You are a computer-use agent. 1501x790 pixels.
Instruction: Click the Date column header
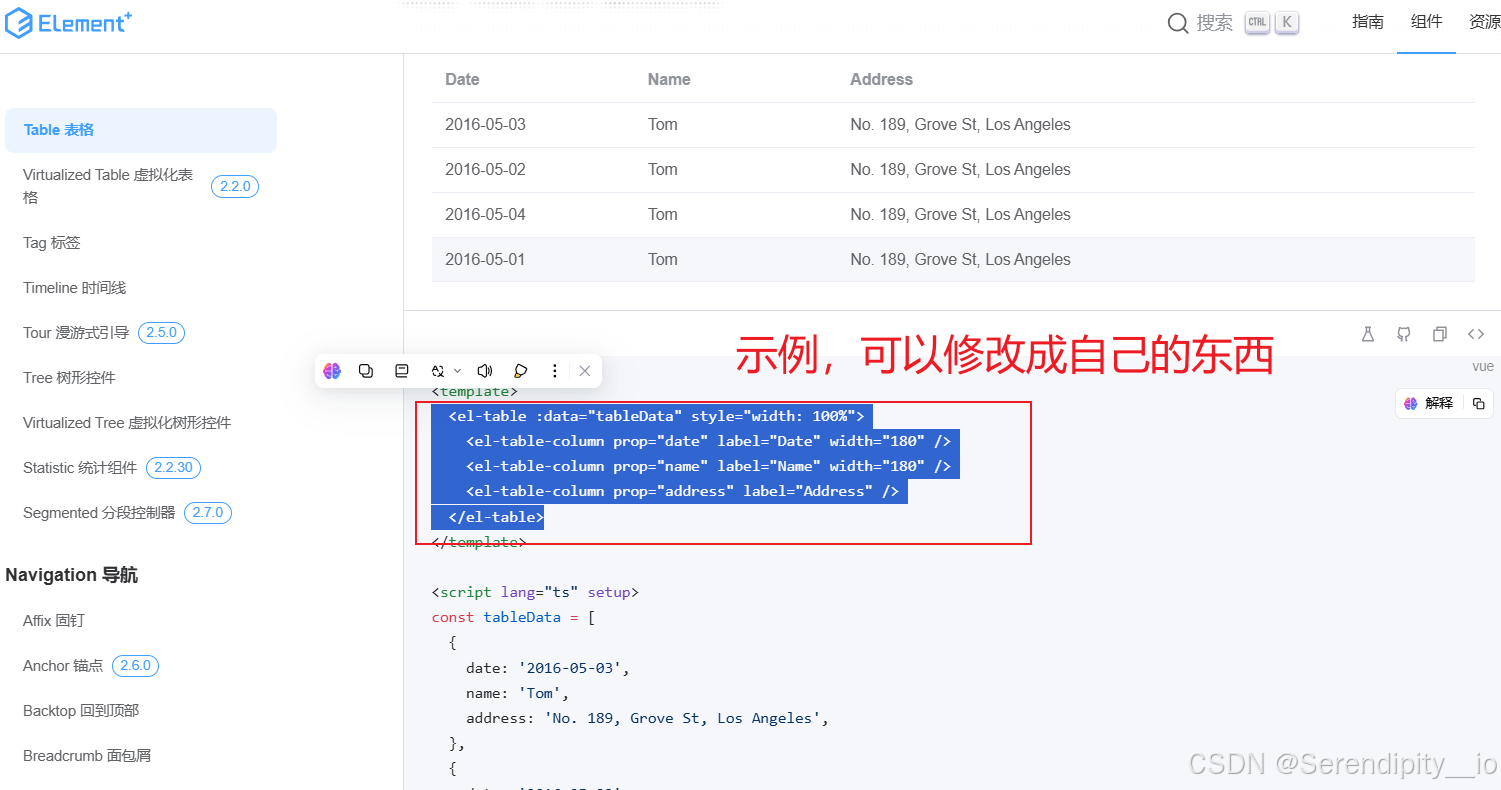[x=462, y=79]
